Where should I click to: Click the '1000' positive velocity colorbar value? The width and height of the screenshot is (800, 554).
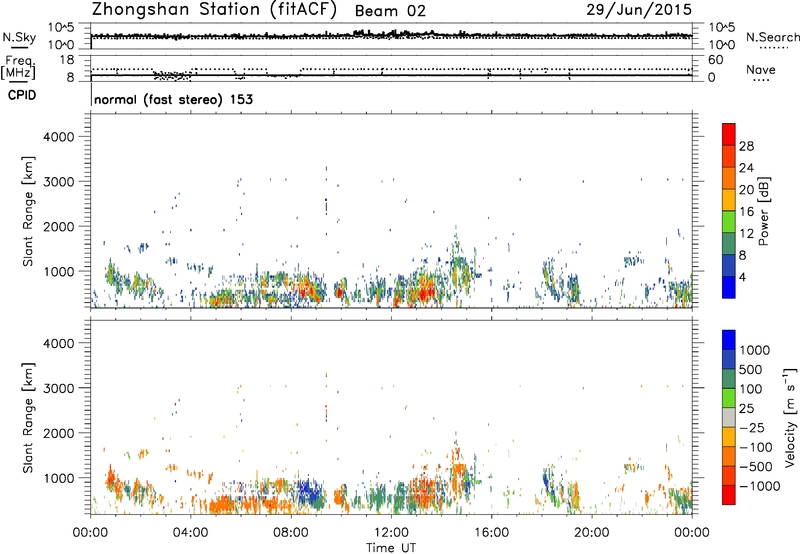click(754, 350)
